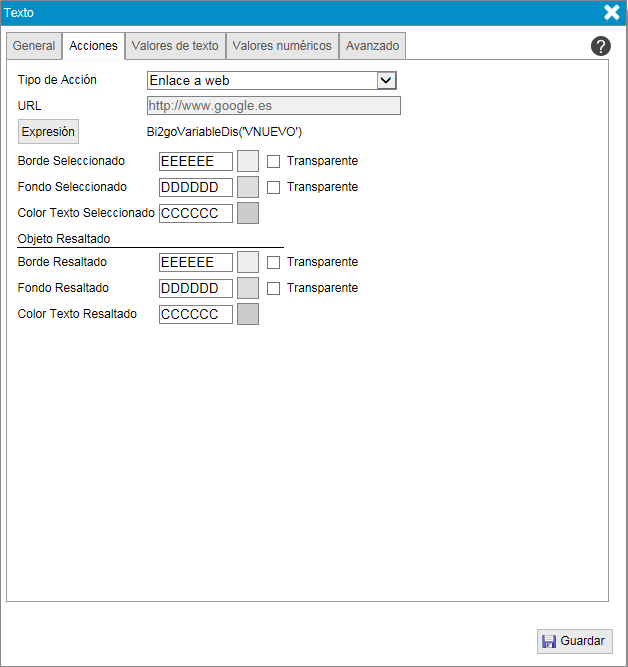Click the URL input field
This screenshot has height=667, width=628.
273,106
